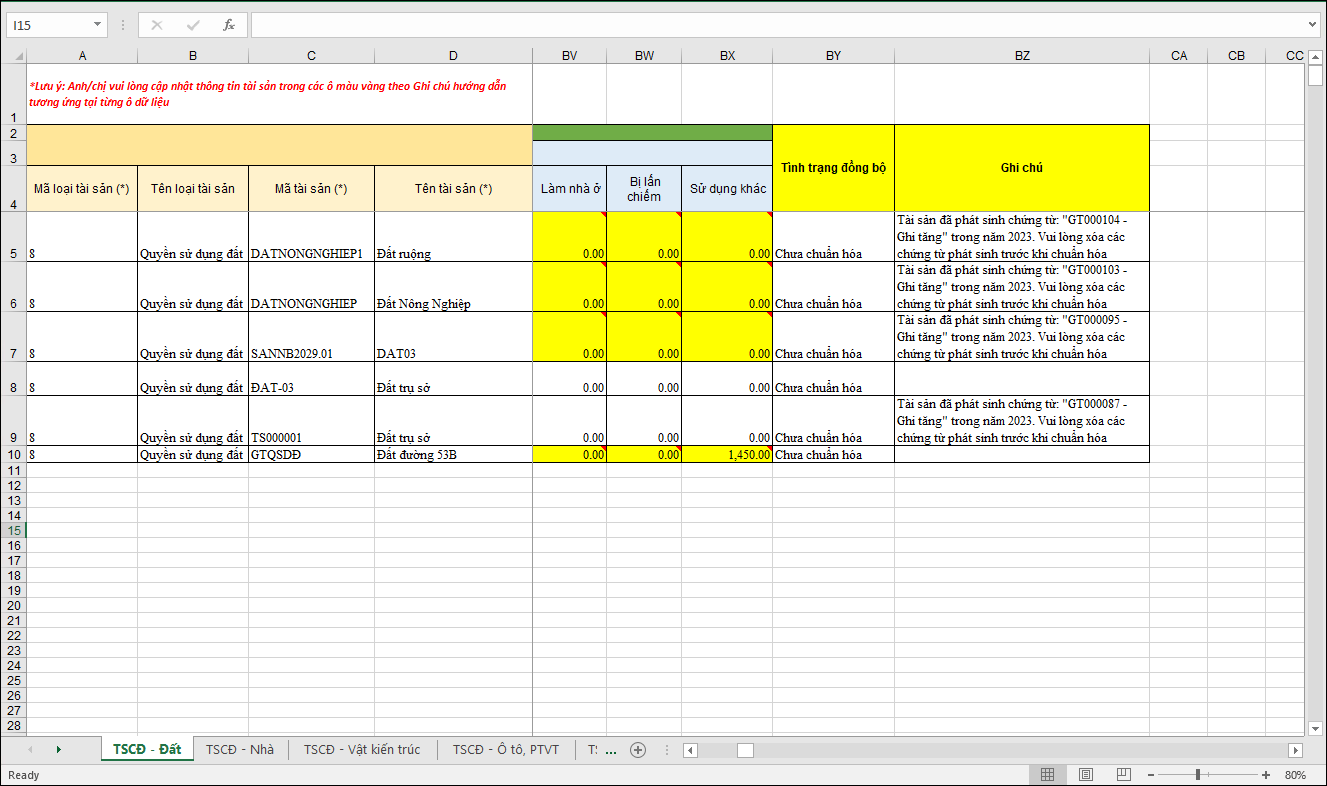Switch to Page Break Preview view
Screen dimensions: 1327x786
click(x=1124, y=775)
